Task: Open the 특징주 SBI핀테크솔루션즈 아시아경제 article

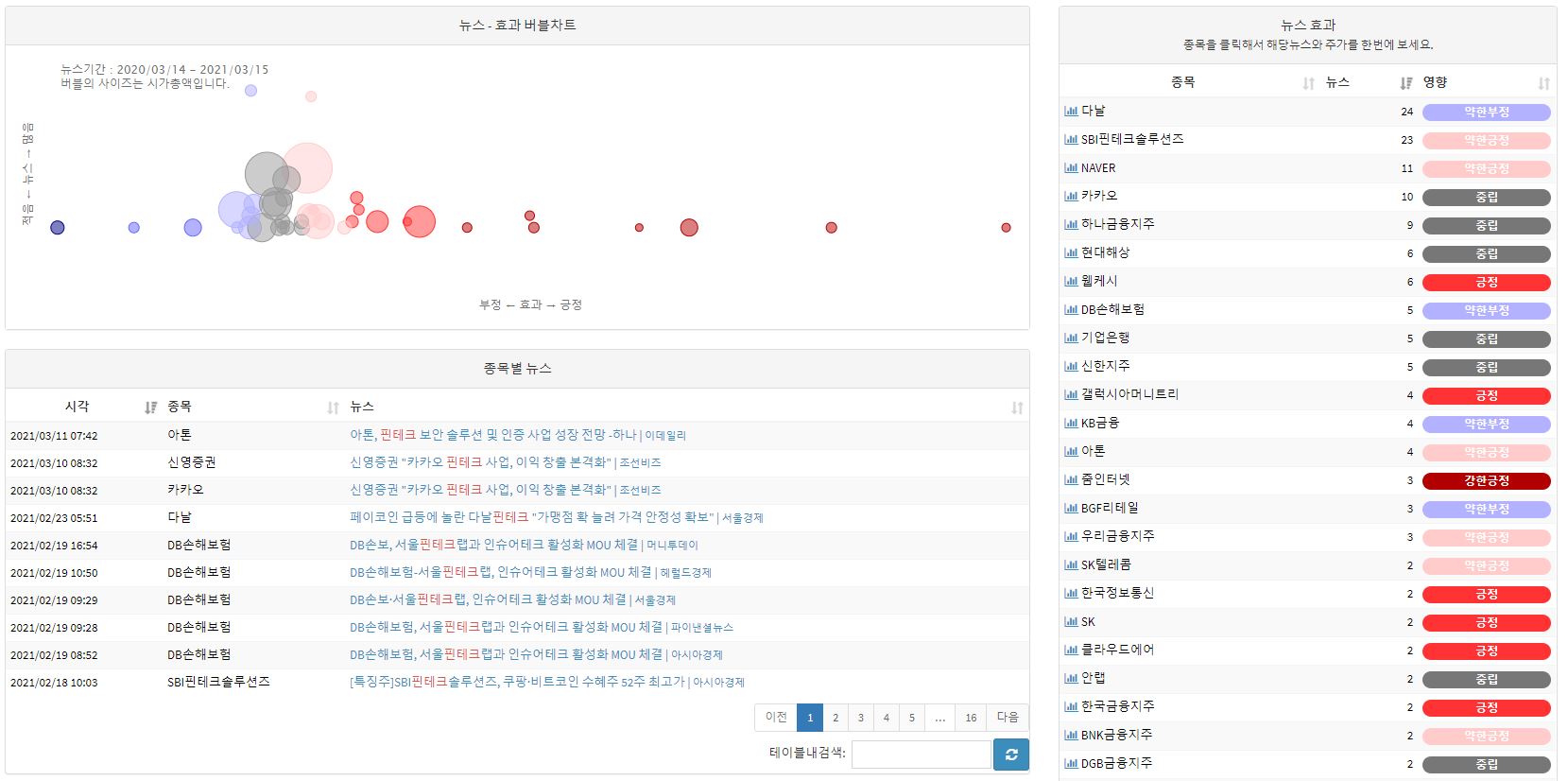Action: point(547,682)
